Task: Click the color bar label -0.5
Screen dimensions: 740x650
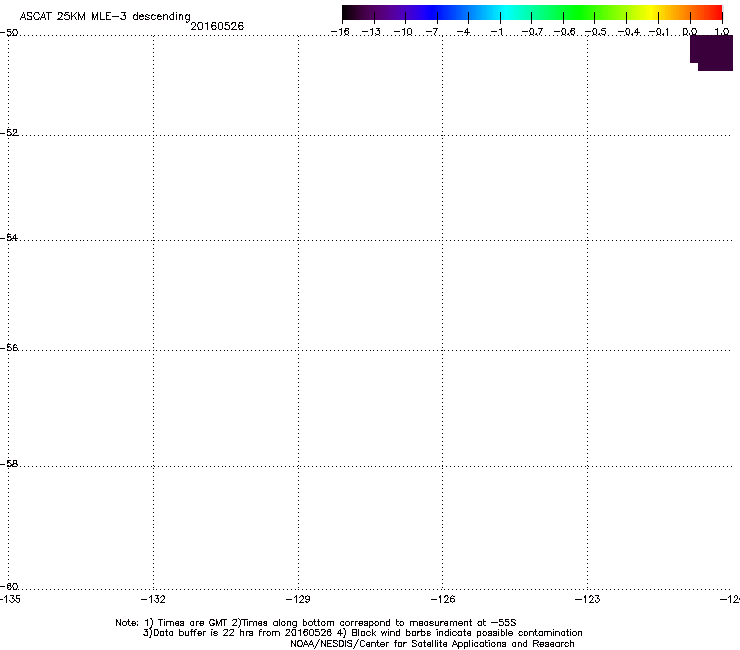Action: click(596, 32)
